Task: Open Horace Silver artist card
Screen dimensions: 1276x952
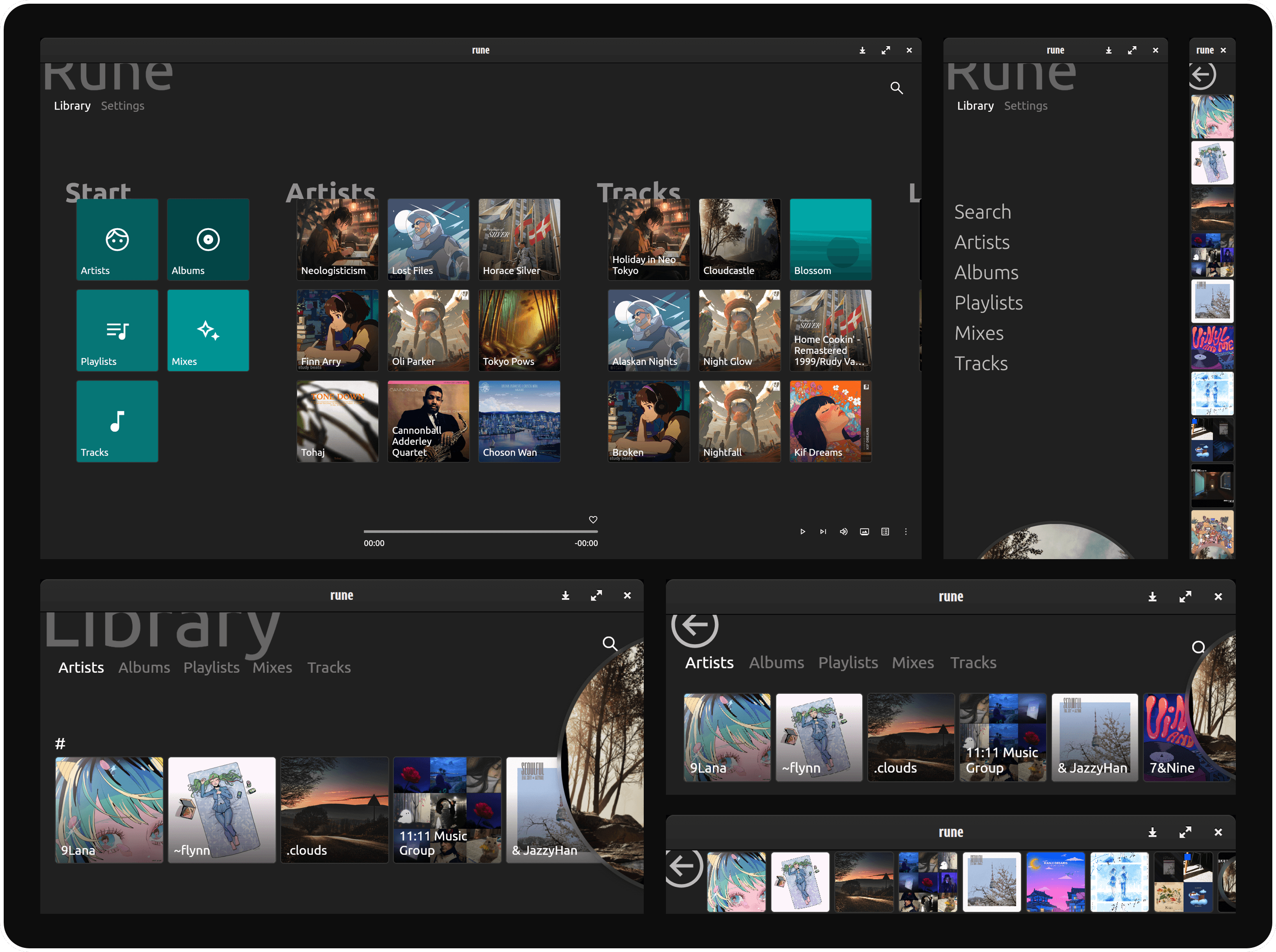Action: click(519, 240)
